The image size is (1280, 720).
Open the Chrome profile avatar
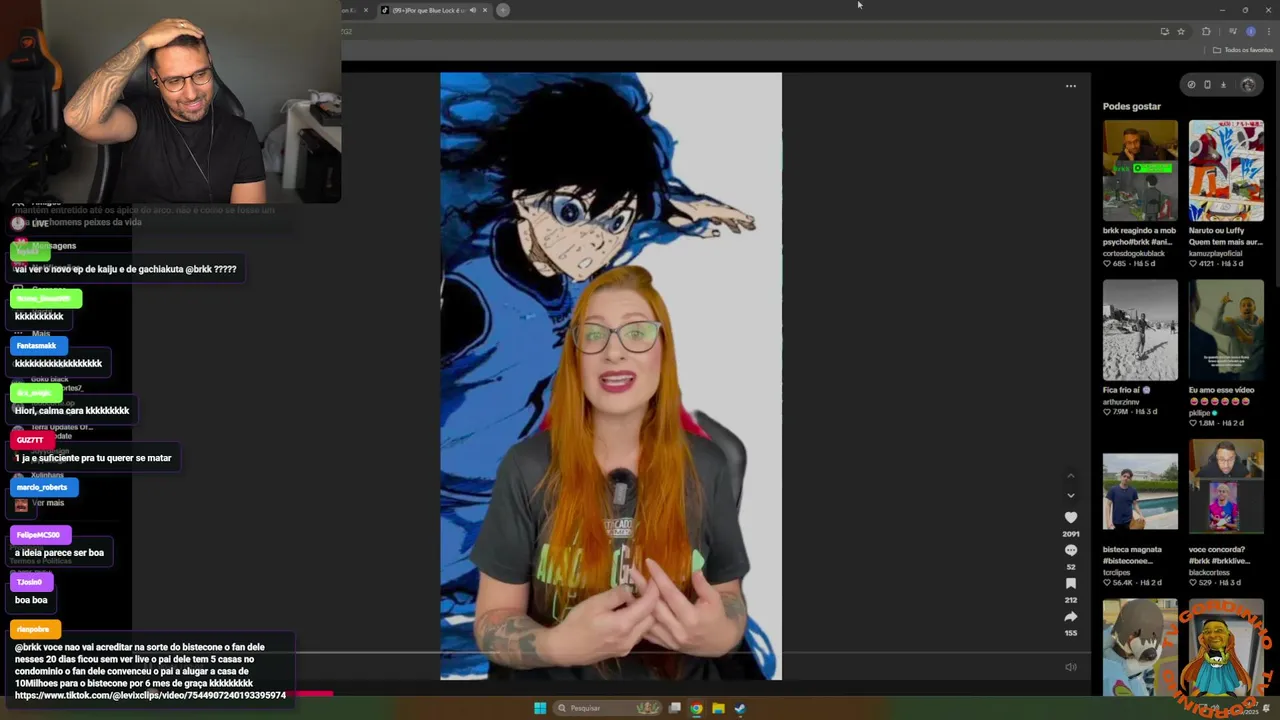pos(1250,31)
